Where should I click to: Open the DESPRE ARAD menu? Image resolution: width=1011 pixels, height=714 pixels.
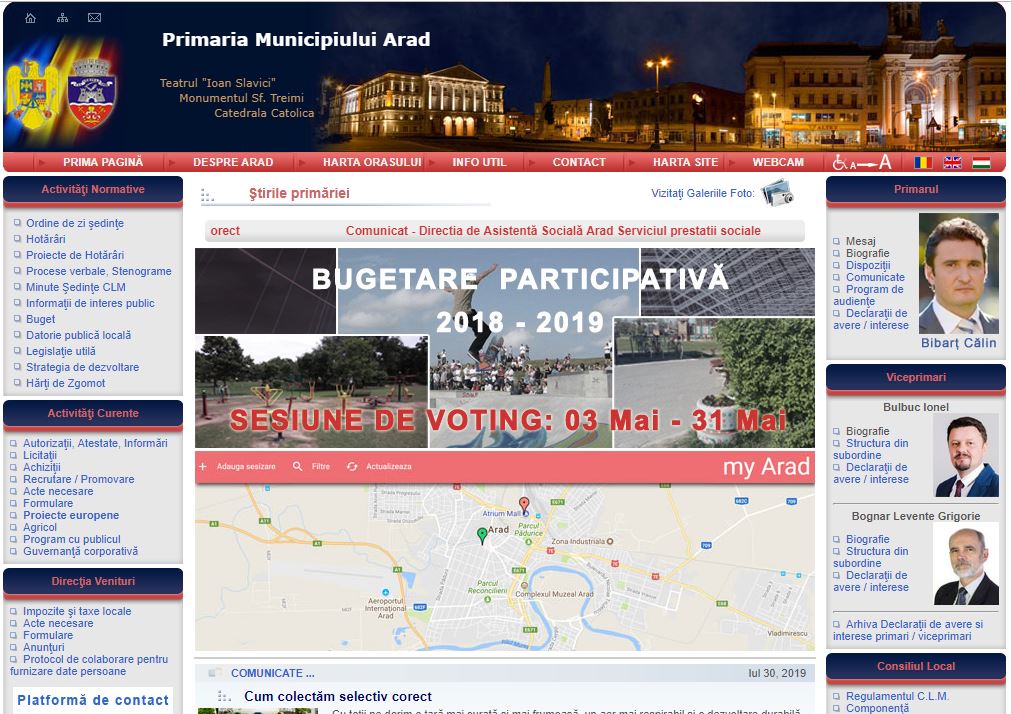(232, 162)
